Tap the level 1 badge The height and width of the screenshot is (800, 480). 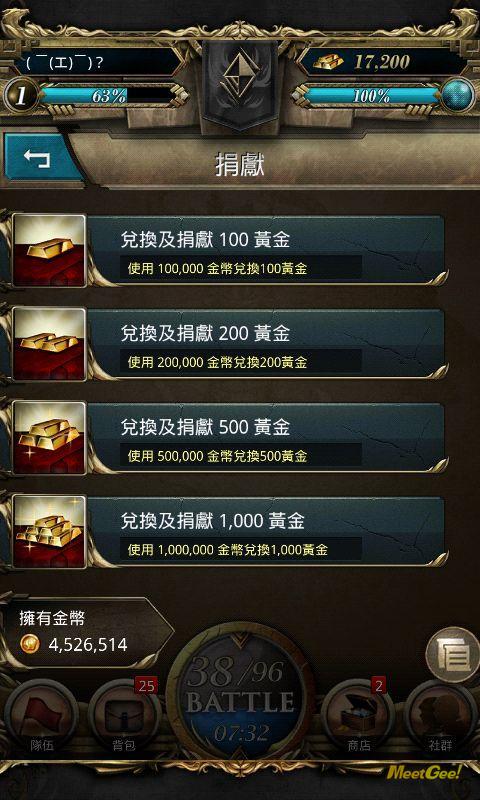click(20, 96)
